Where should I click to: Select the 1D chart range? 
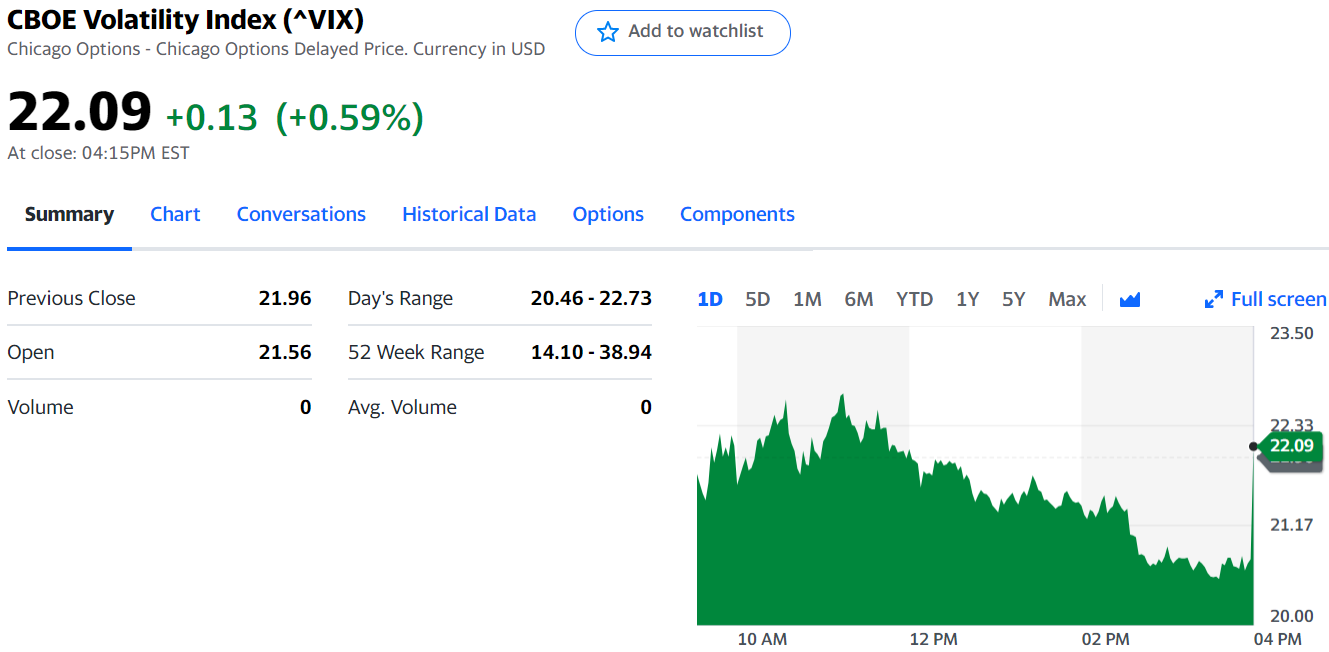click(710, 299)
